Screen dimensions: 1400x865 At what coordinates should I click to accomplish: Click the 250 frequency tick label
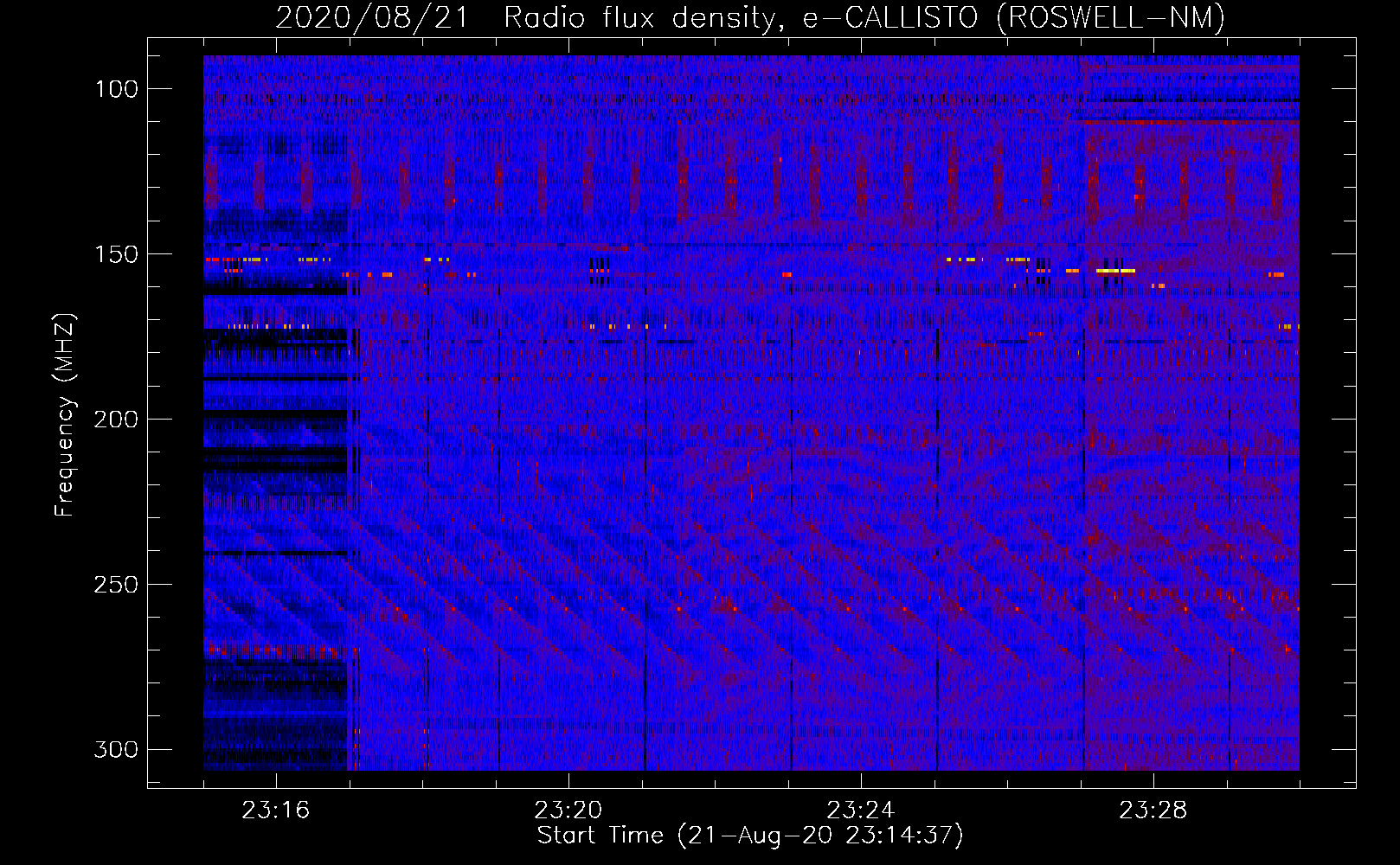click(116, 585)
